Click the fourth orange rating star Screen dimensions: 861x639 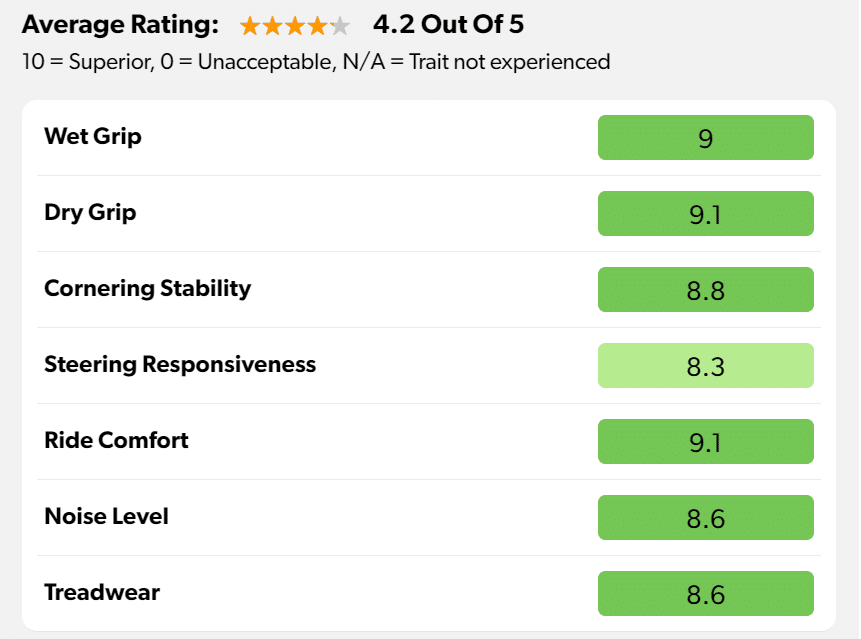[x=317, y=26]
